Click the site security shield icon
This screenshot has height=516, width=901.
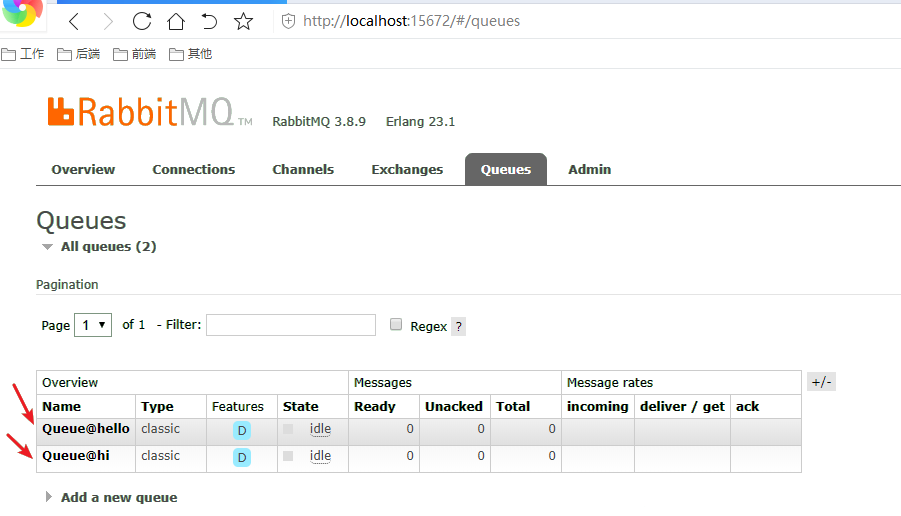point(288,21)
